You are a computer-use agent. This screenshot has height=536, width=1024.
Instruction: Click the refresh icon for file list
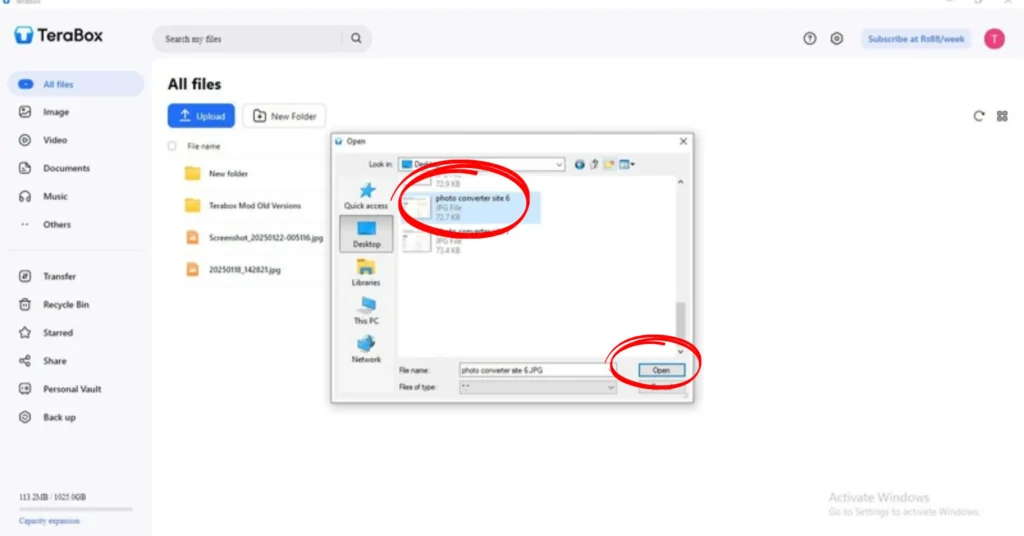pyautogui.click(x=978, y=116)
